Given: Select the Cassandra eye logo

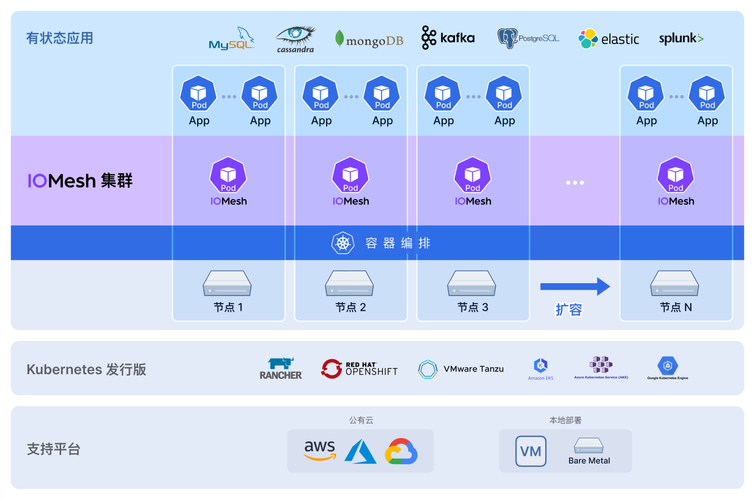Looking at the screenshot, I should (295, 39).
